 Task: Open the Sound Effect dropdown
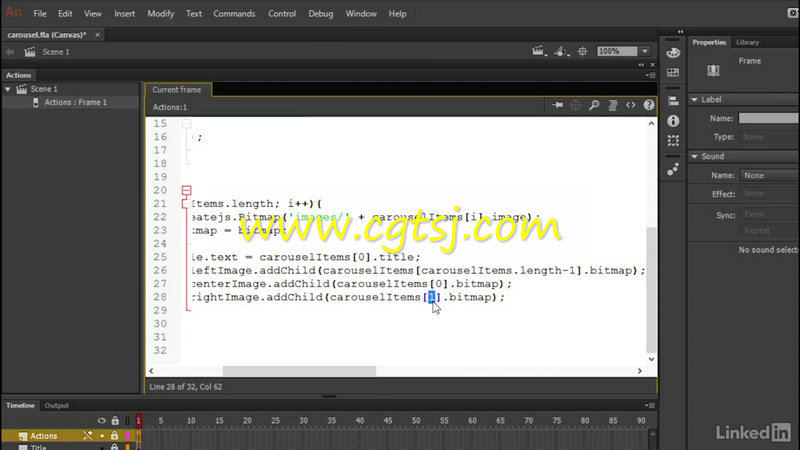click(769, 194)
